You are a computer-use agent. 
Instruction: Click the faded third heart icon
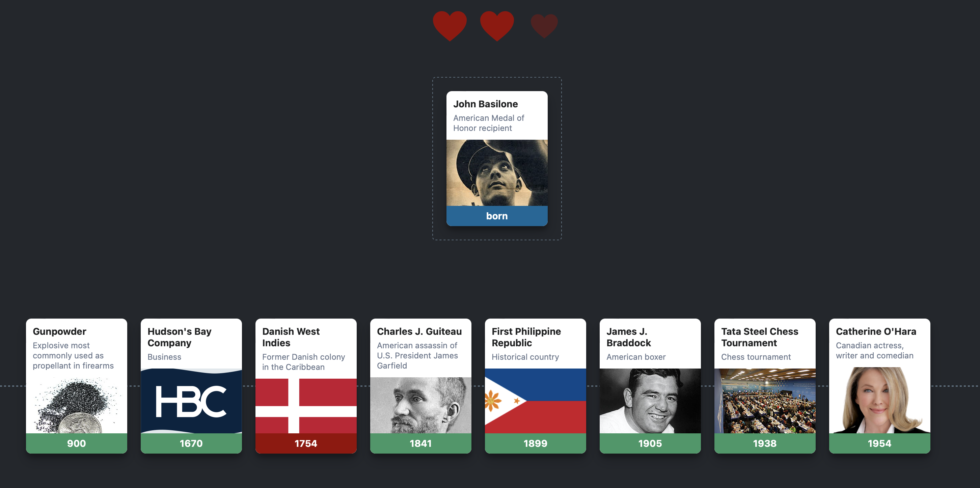[x=544, y=26]
